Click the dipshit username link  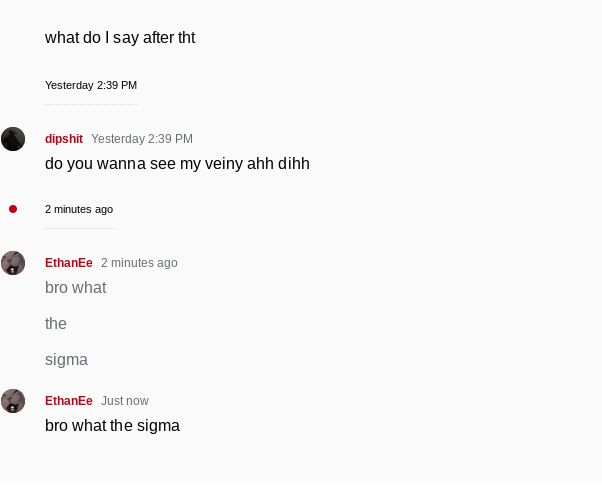[64, 139]
